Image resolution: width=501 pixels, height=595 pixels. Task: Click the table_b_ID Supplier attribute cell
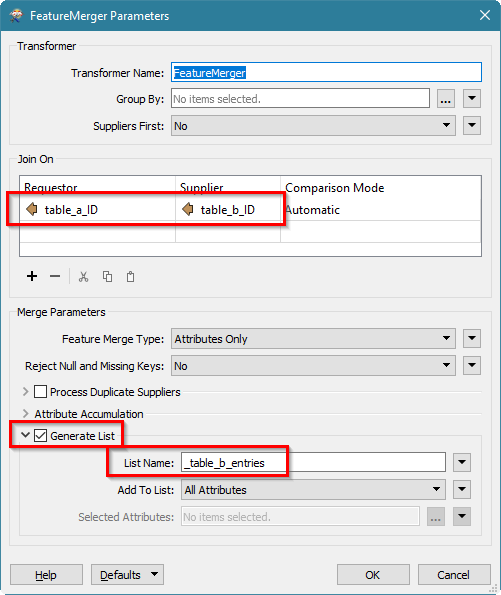point(228,209)
